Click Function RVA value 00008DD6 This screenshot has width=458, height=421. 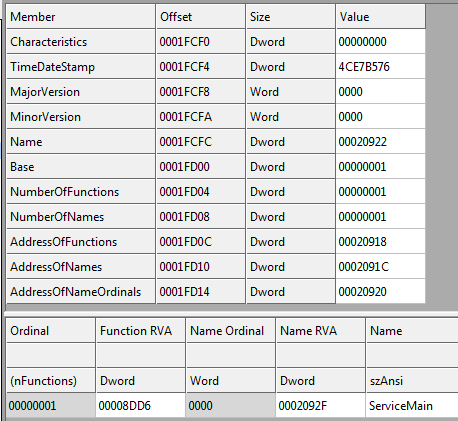tap(141, 405)
